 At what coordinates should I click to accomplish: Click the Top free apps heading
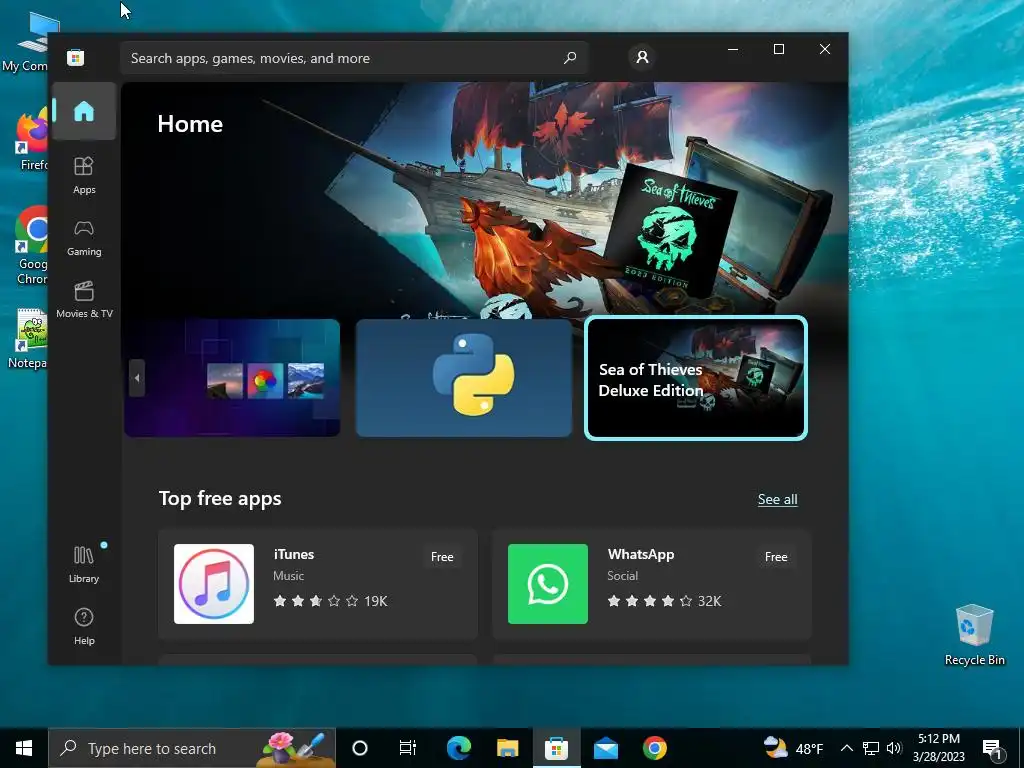(220, 498)
